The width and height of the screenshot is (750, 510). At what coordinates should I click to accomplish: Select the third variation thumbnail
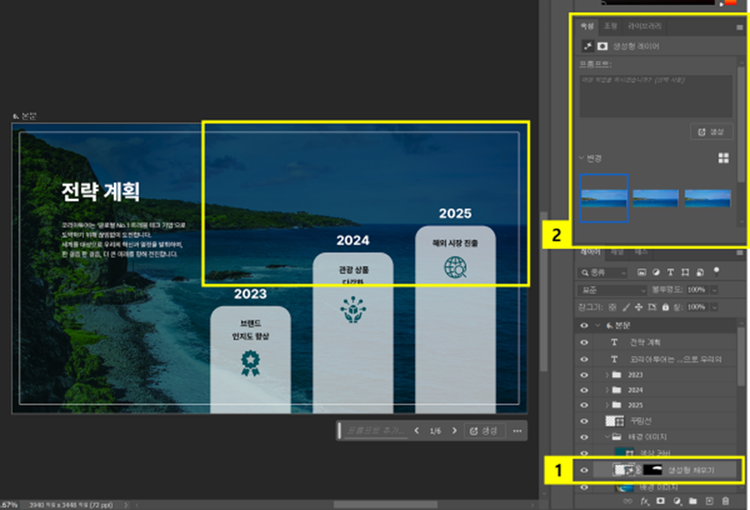click(x=707, y=198)
